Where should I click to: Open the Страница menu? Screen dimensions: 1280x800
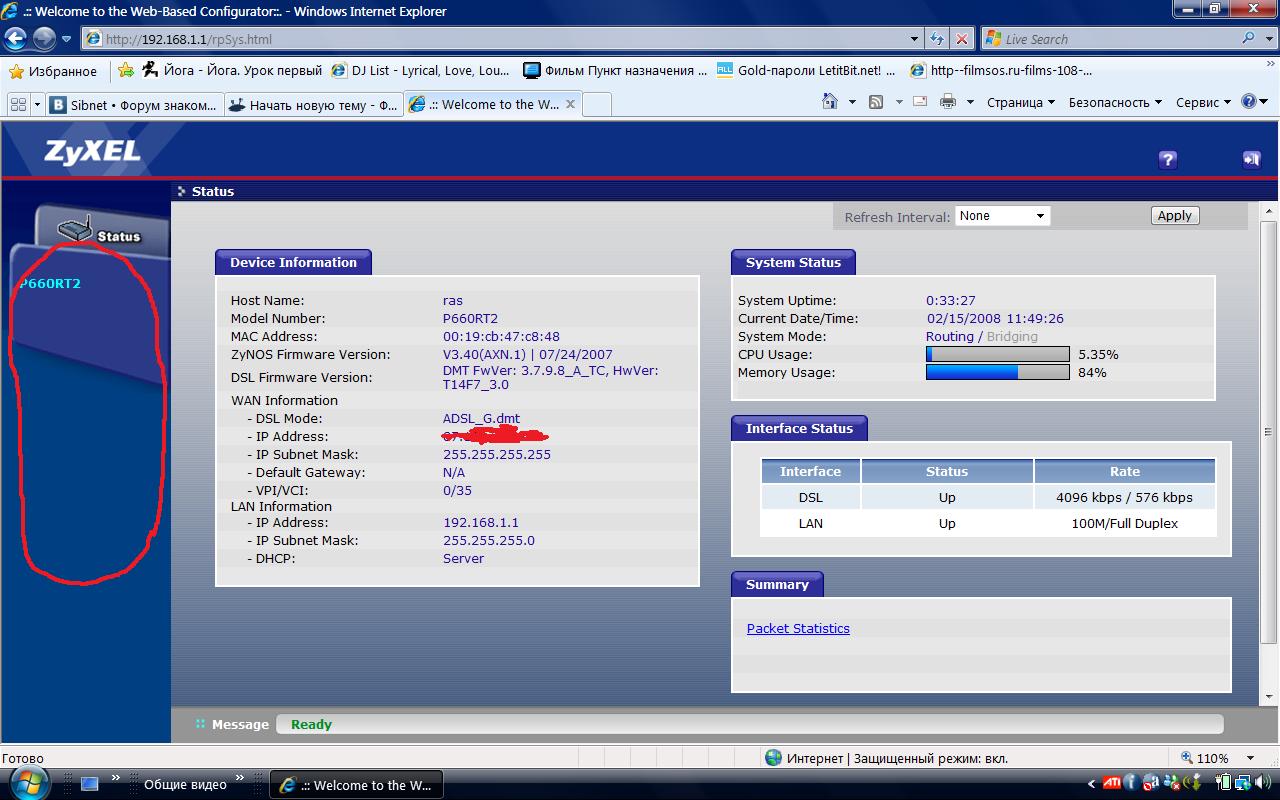click(1021, 102)
